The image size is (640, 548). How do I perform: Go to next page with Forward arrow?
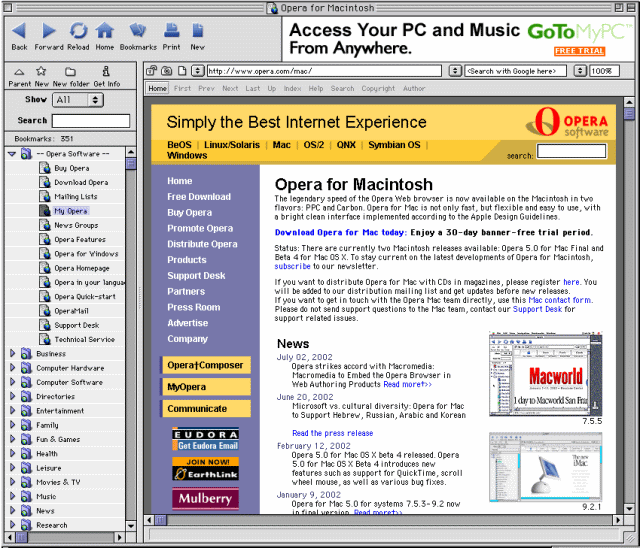tap(49, 36)
